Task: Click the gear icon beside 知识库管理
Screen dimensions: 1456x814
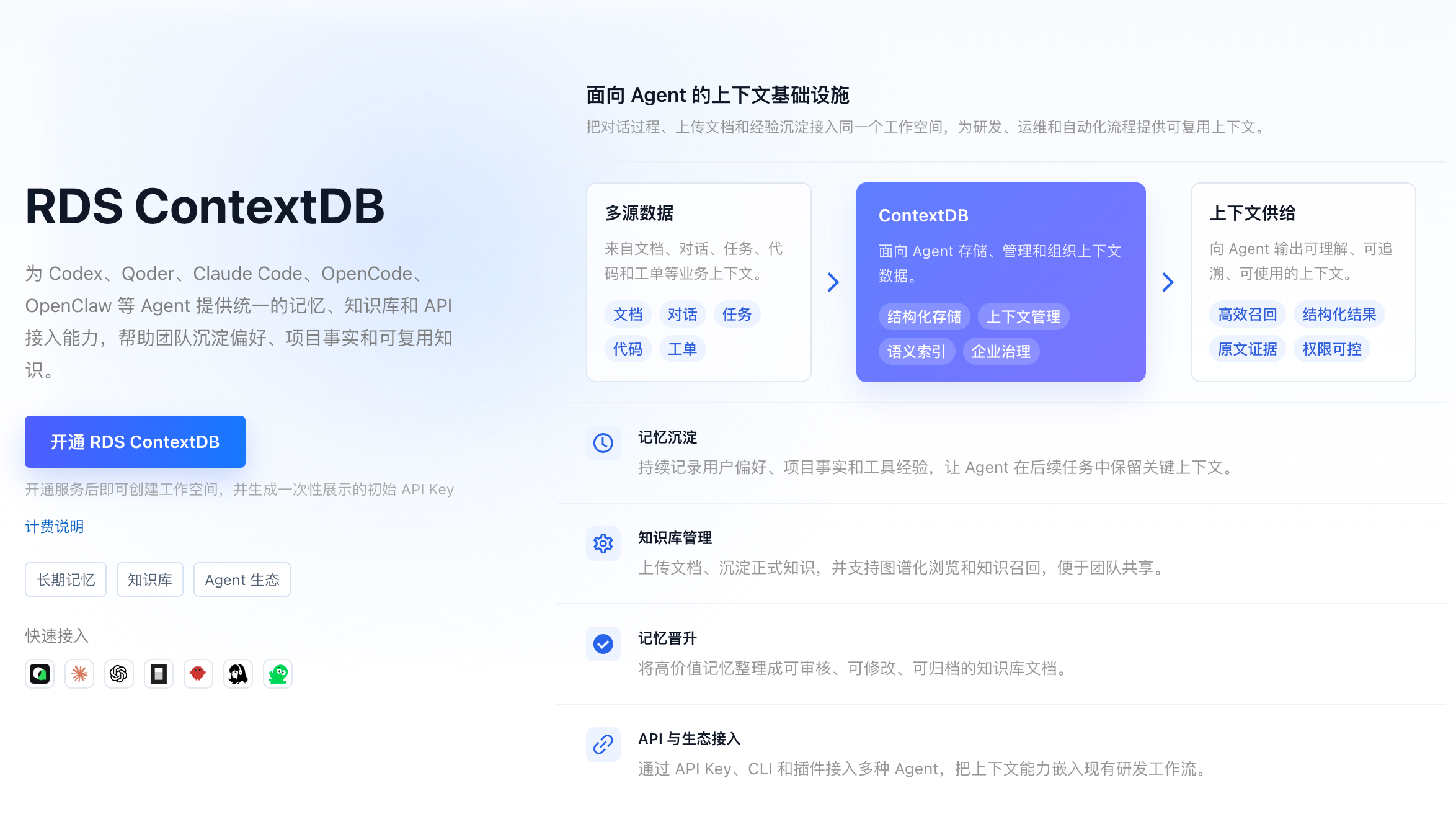Action: click(603, 543)
